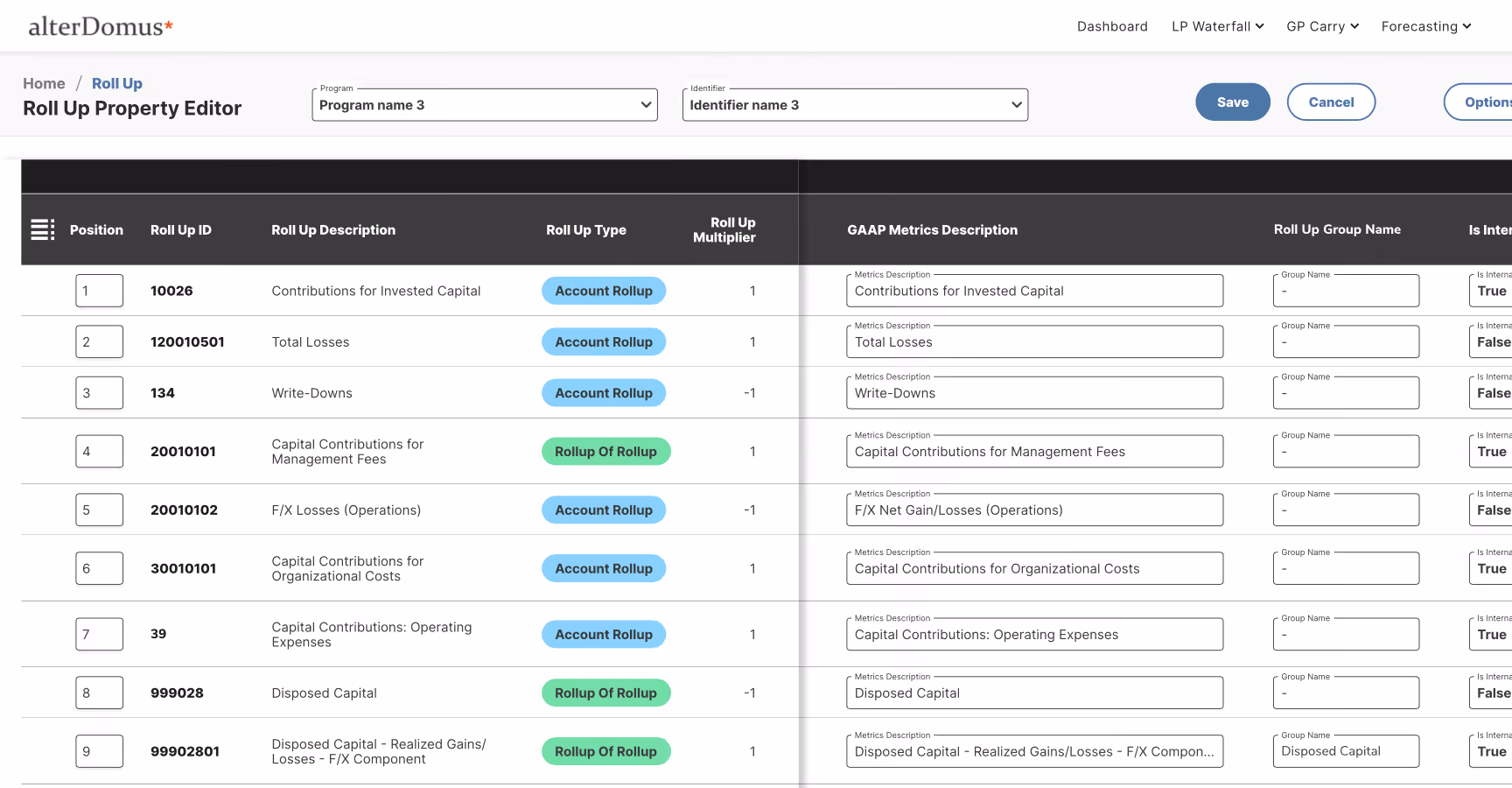Edit Metrics Description for Realized Gains/Losses F/X row
The width and height of the screenshot is (1512, 788).
click(1034, 751)
